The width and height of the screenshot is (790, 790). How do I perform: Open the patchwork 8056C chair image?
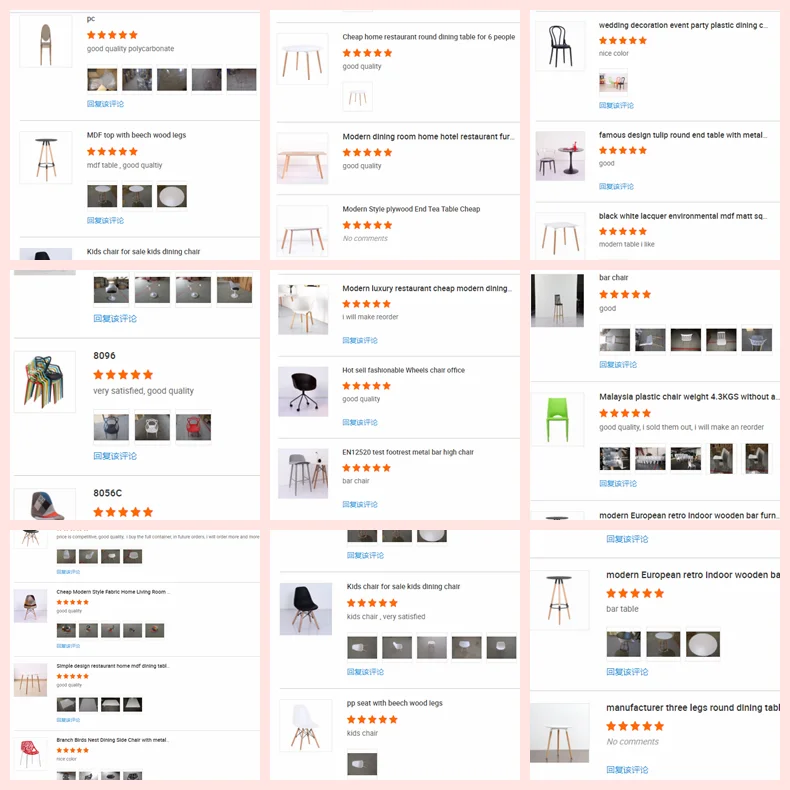pyautogui.click(x=44, y=504)
